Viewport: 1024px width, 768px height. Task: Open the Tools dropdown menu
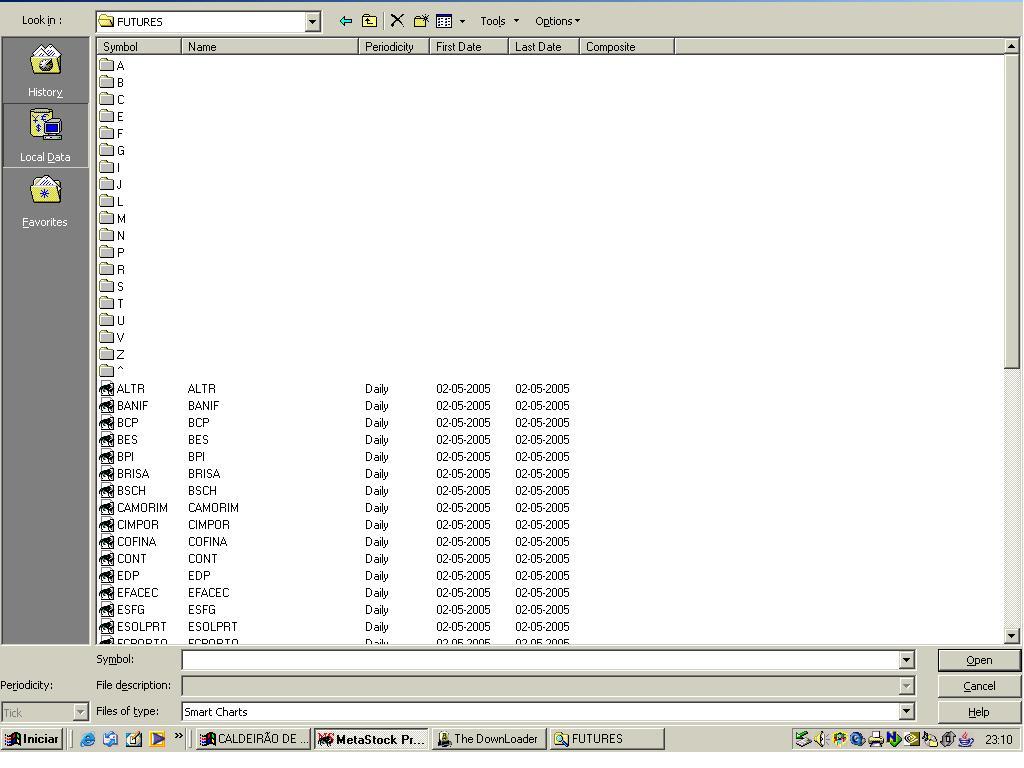click(x=500, y=21)
